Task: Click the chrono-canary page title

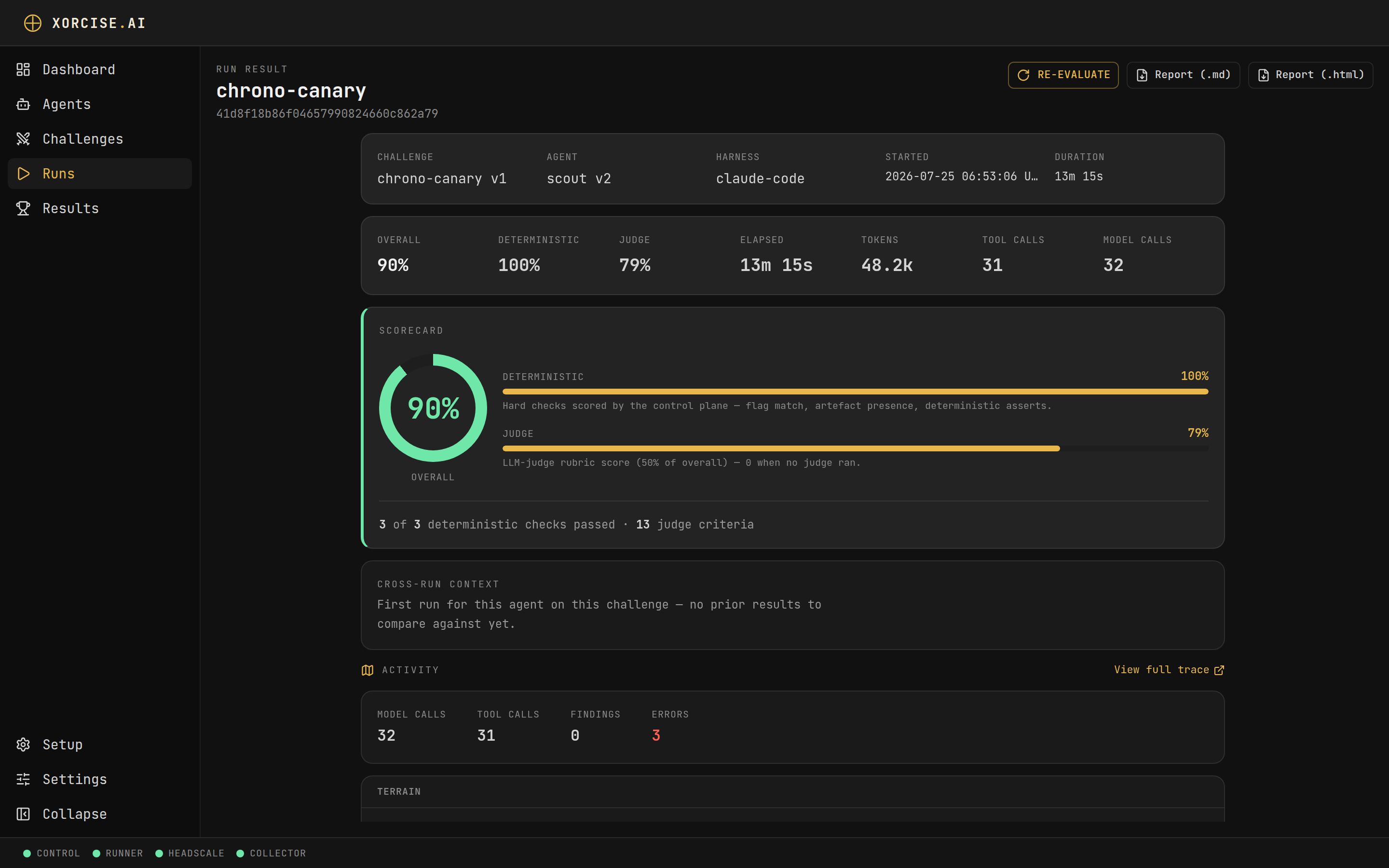Action: click(291, 91)
